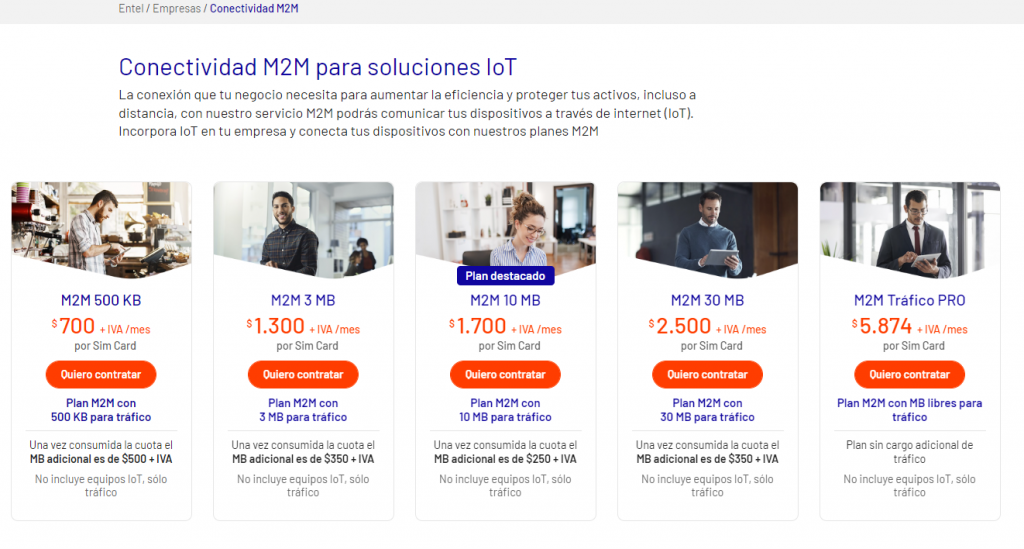
Task: Click Quiero contratar for M2M 500 KB
Action: pyautogui.click(x=101, y=375)
